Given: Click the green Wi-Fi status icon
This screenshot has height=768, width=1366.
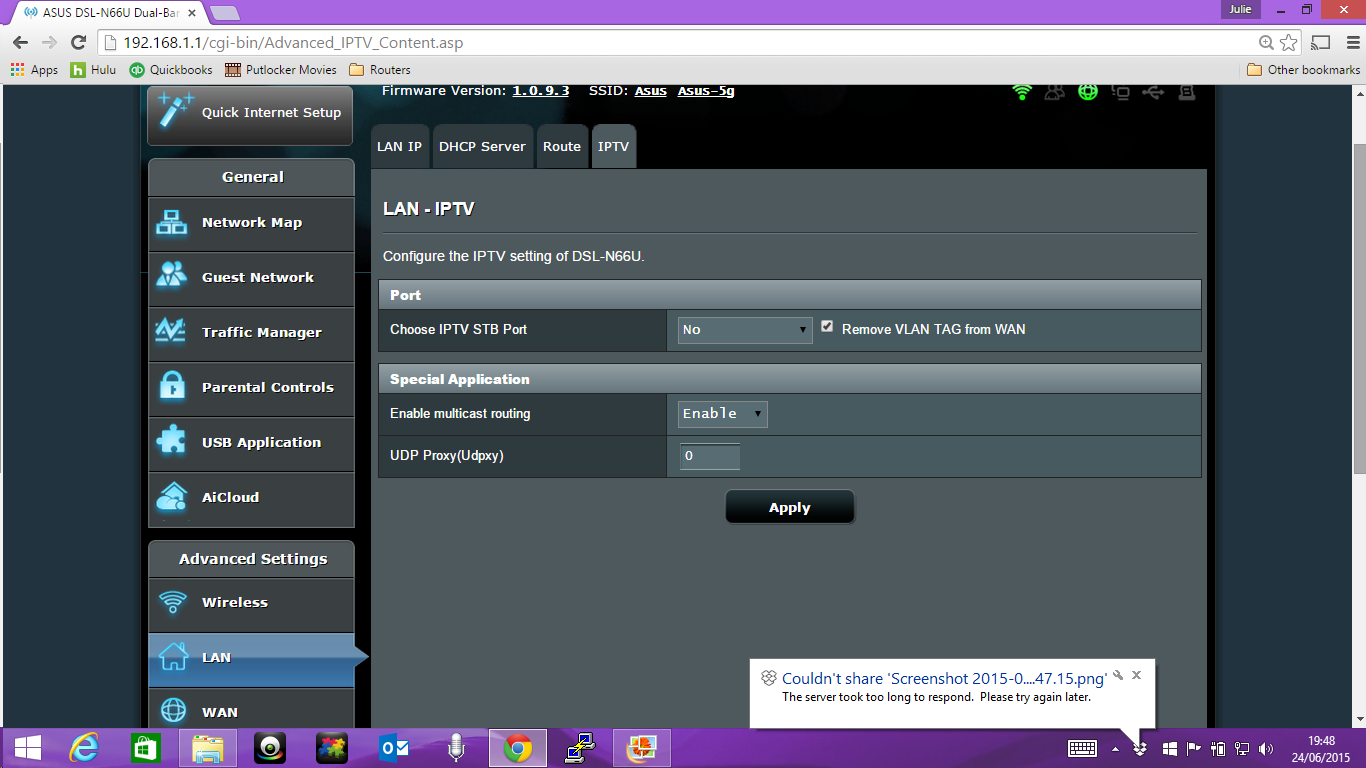Looking at the screenshot, I should pos(1021,92).
